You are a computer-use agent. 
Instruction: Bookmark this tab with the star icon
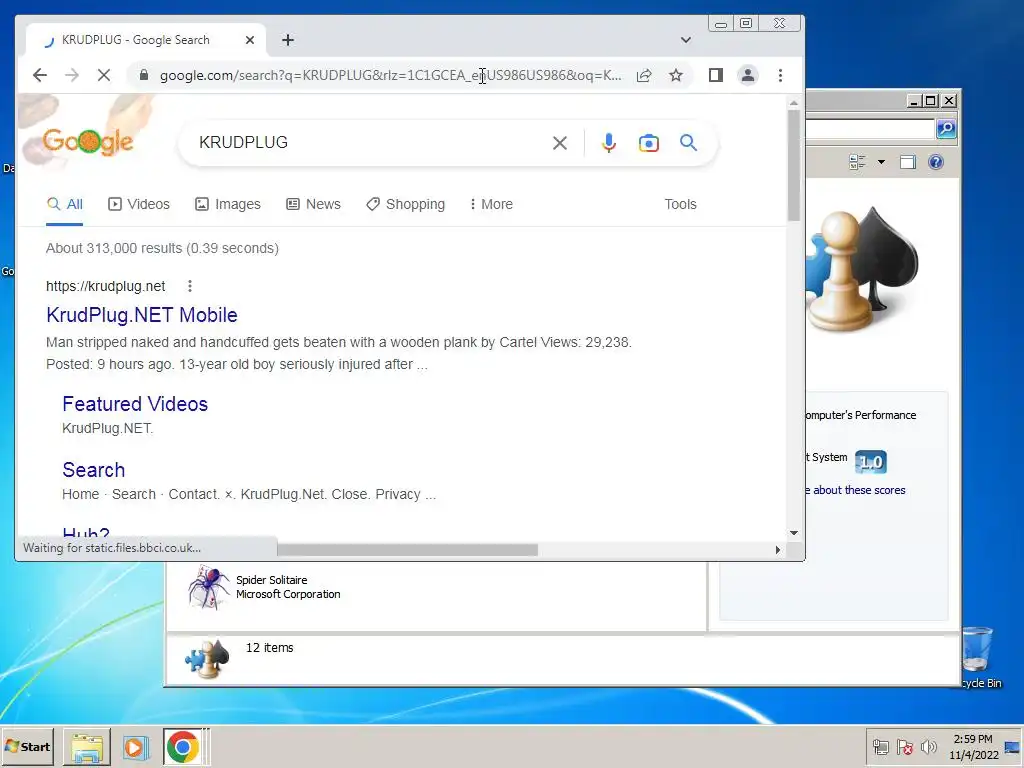676,75
